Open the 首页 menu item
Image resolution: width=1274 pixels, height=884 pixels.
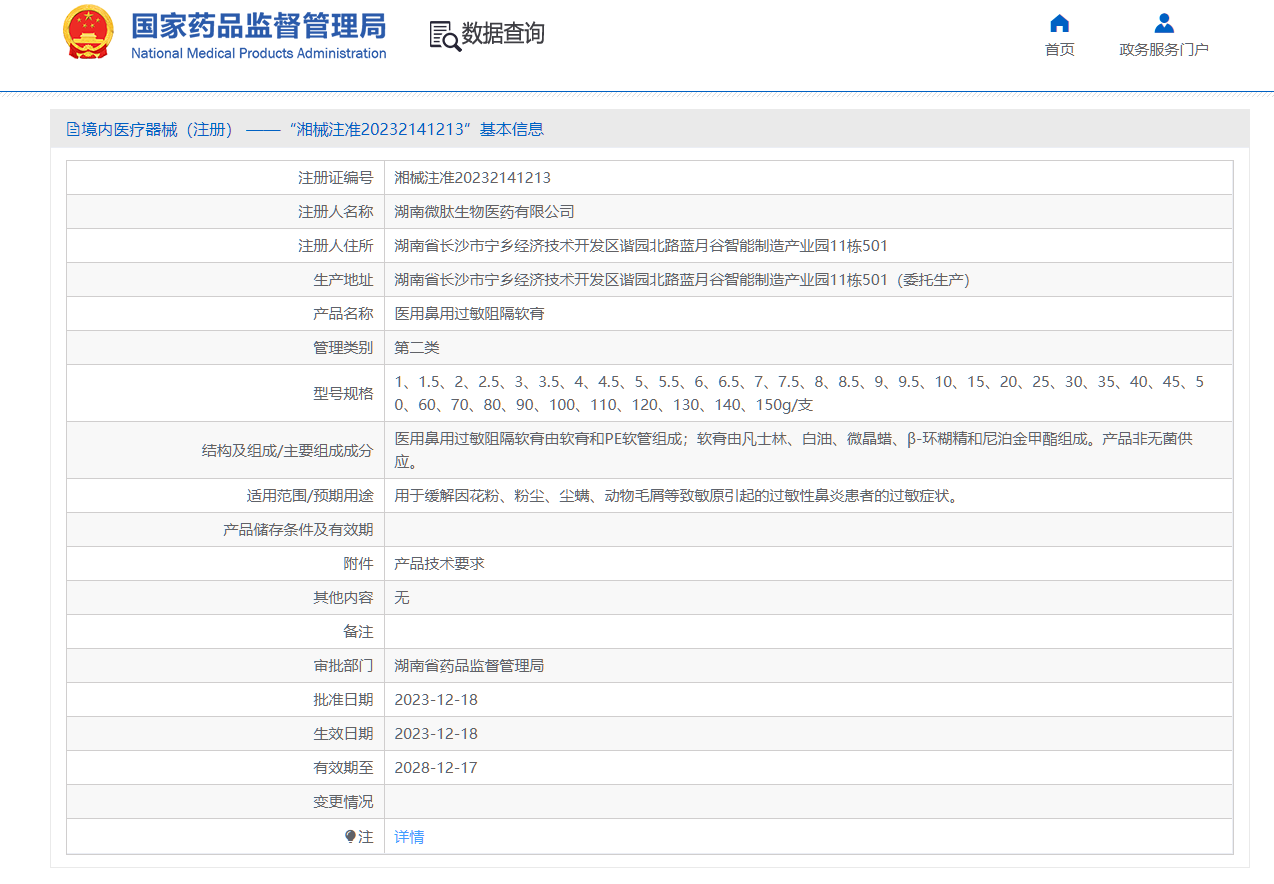coord(1059,50)
